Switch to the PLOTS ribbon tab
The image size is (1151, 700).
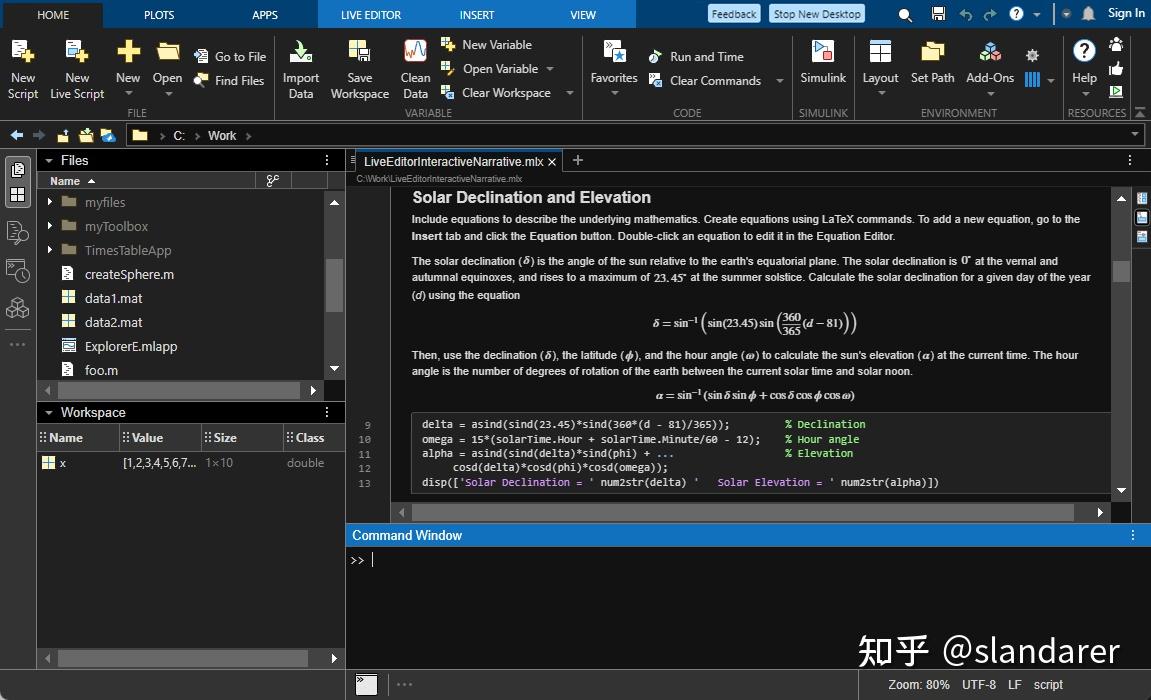(x=158, y=14)
